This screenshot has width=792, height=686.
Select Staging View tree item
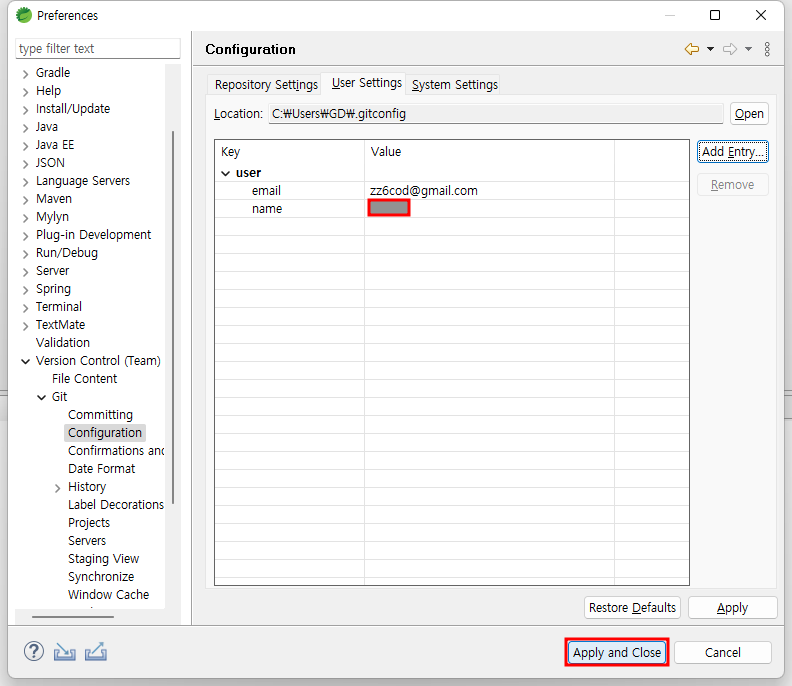pyautogui.click(x=104, y=559)
